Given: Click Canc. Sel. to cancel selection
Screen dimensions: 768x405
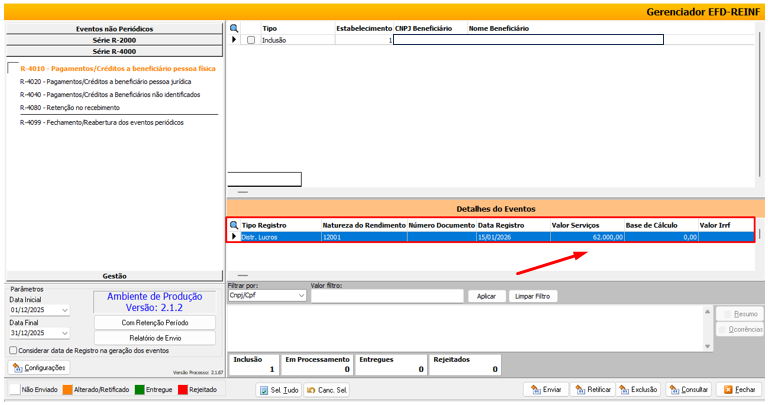Looking at the screenshot, I should (327, 389).
